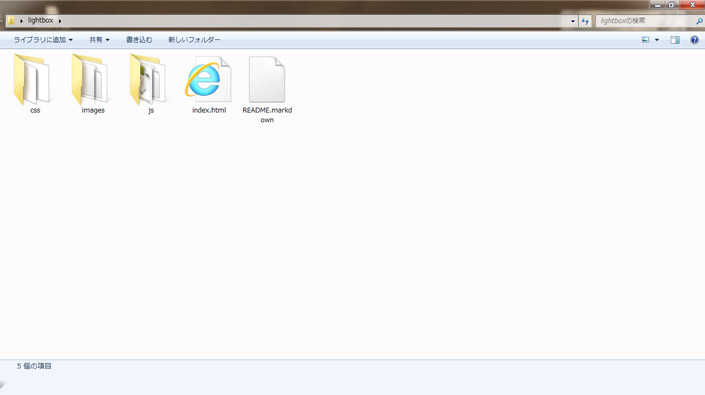Select the lightbox breadcrumb segment

[x=40, y=20]
